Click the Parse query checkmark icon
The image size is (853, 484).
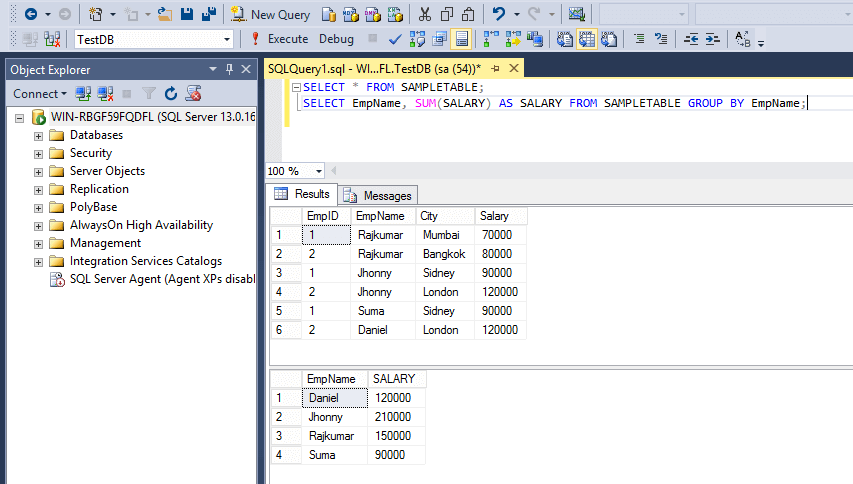click(395, 39)
